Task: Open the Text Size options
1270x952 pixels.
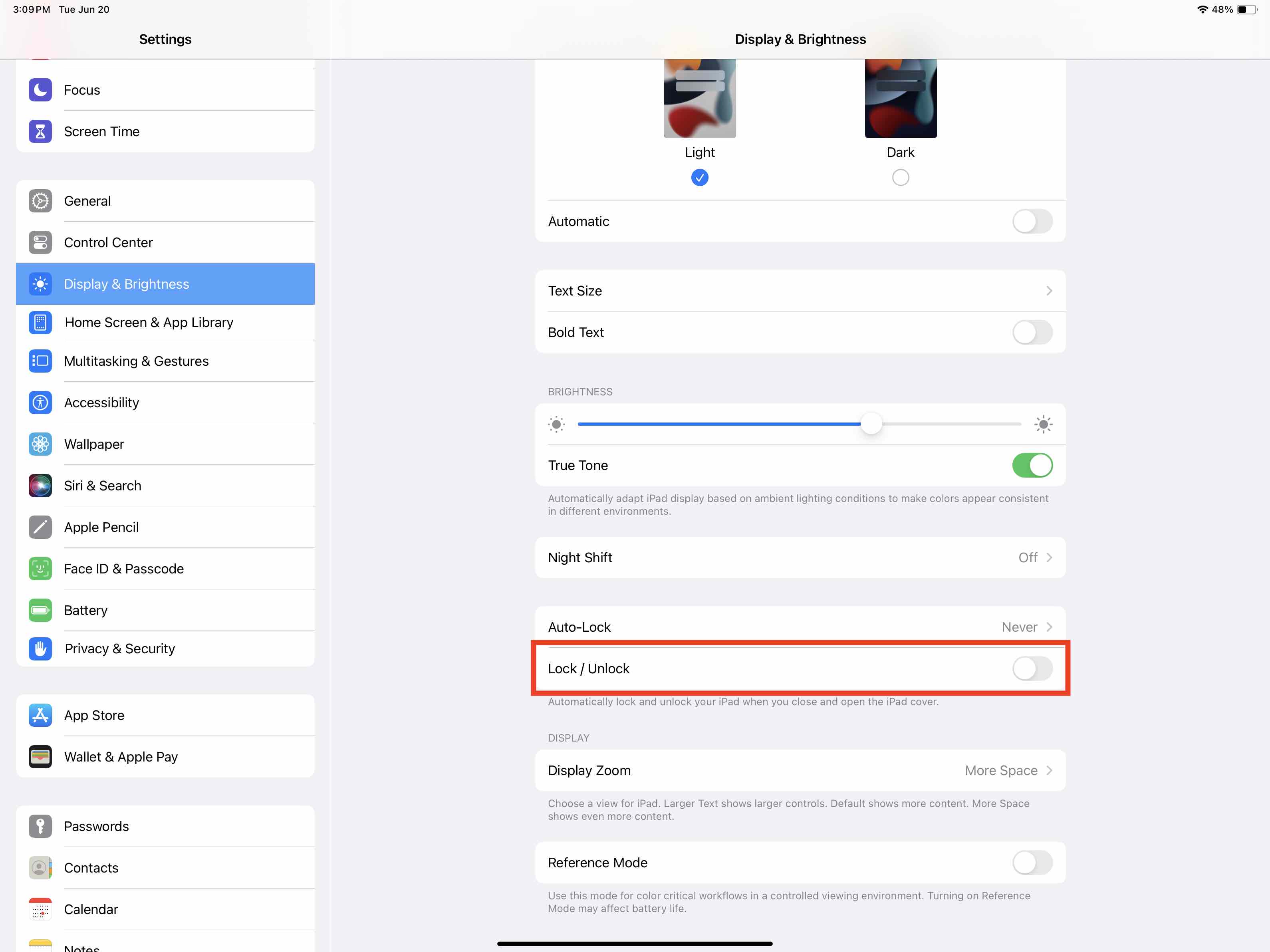Action: tap(801, 291)
